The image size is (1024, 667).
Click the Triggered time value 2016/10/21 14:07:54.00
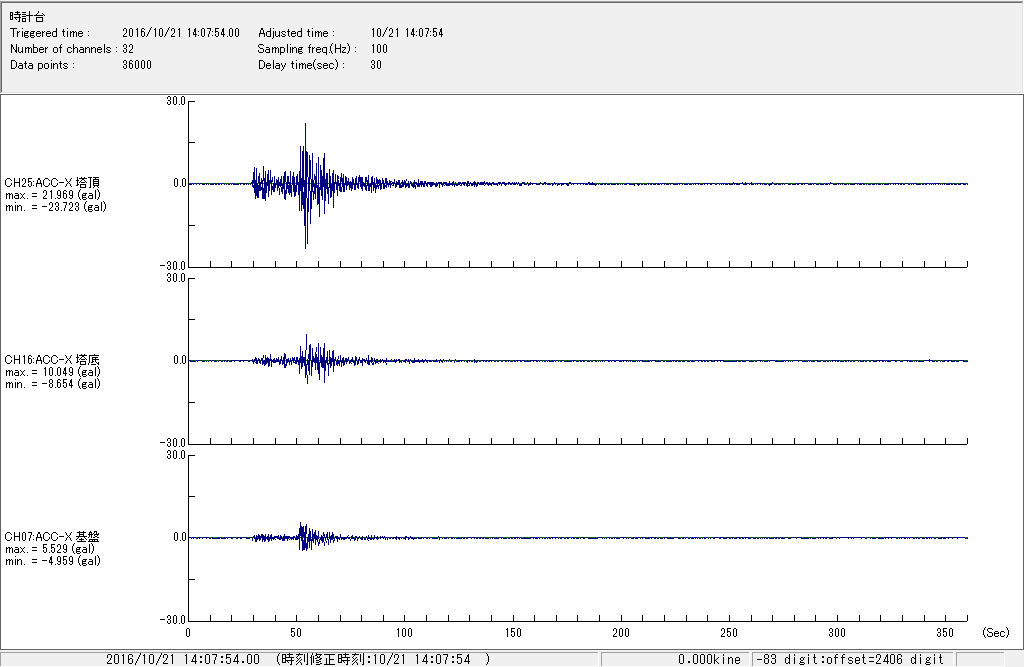187,33
